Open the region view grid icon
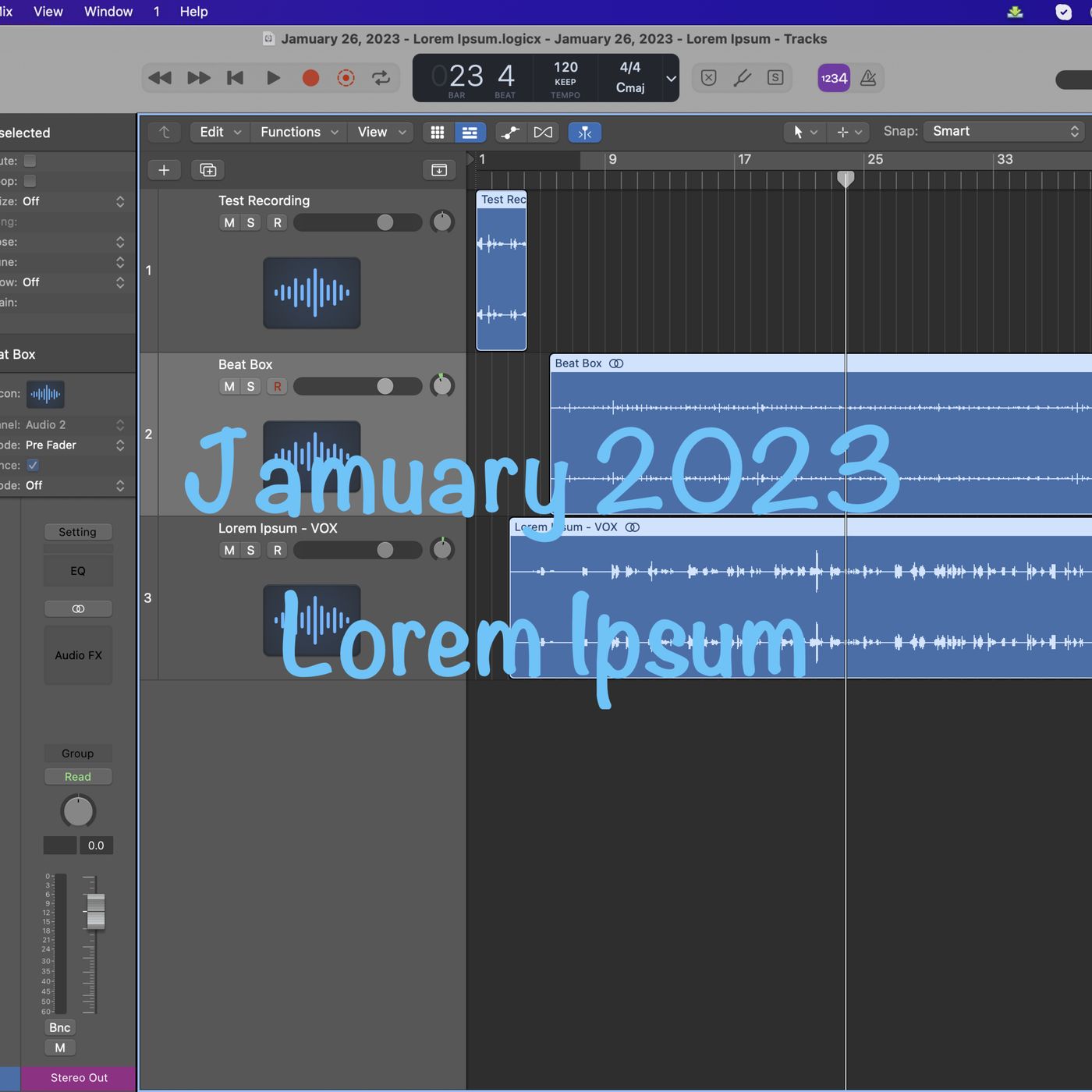 [x=438, y=133]
